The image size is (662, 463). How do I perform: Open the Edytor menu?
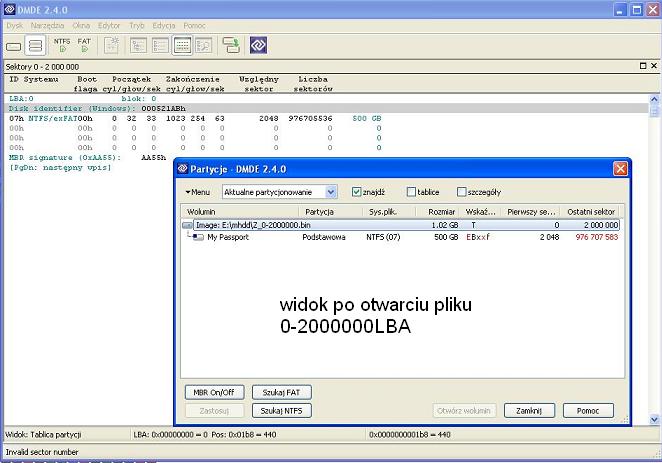[109, 26]
